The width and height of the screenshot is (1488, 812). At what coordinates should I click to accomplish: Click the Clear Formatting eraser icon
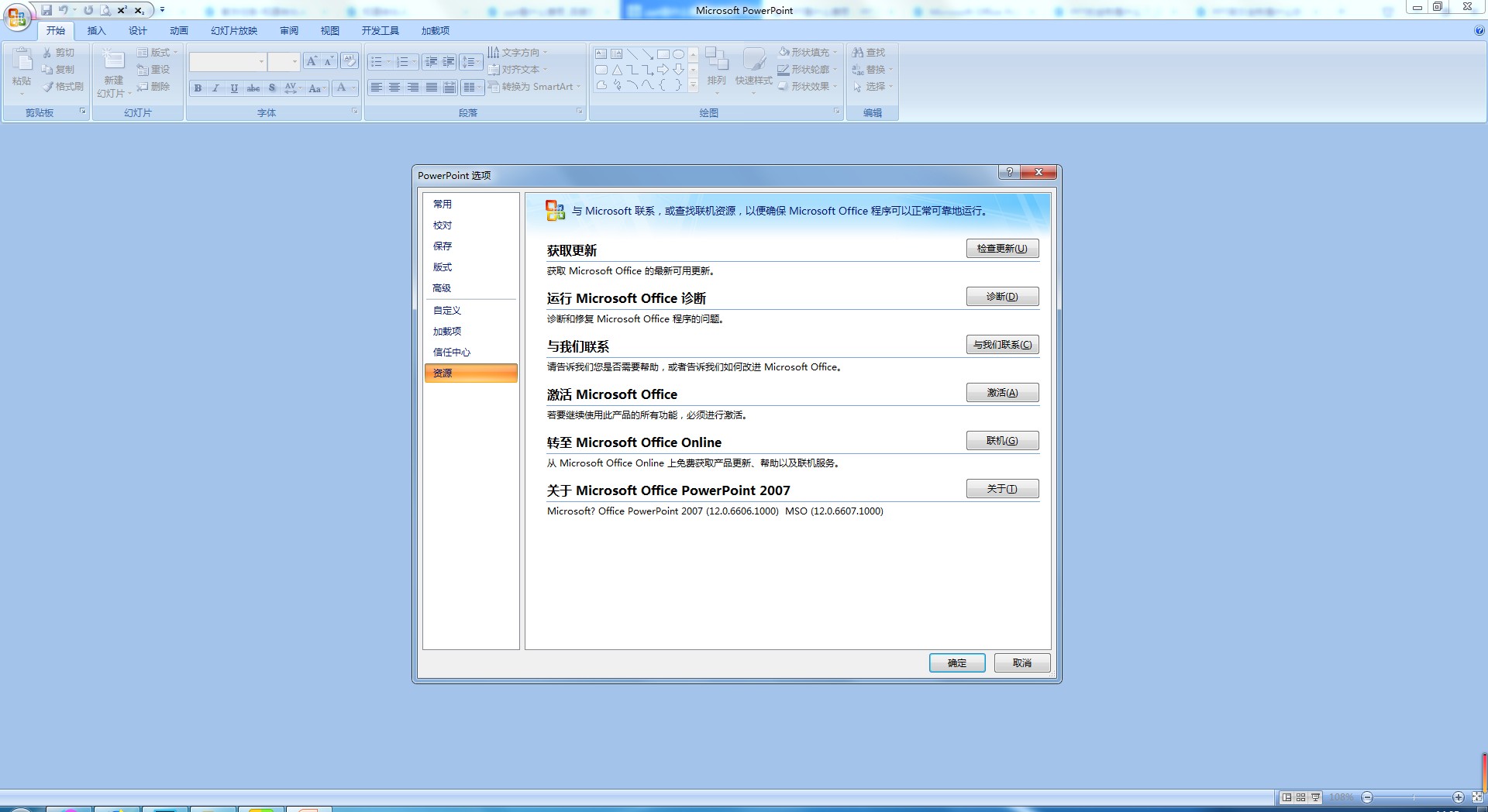point(349,61)
